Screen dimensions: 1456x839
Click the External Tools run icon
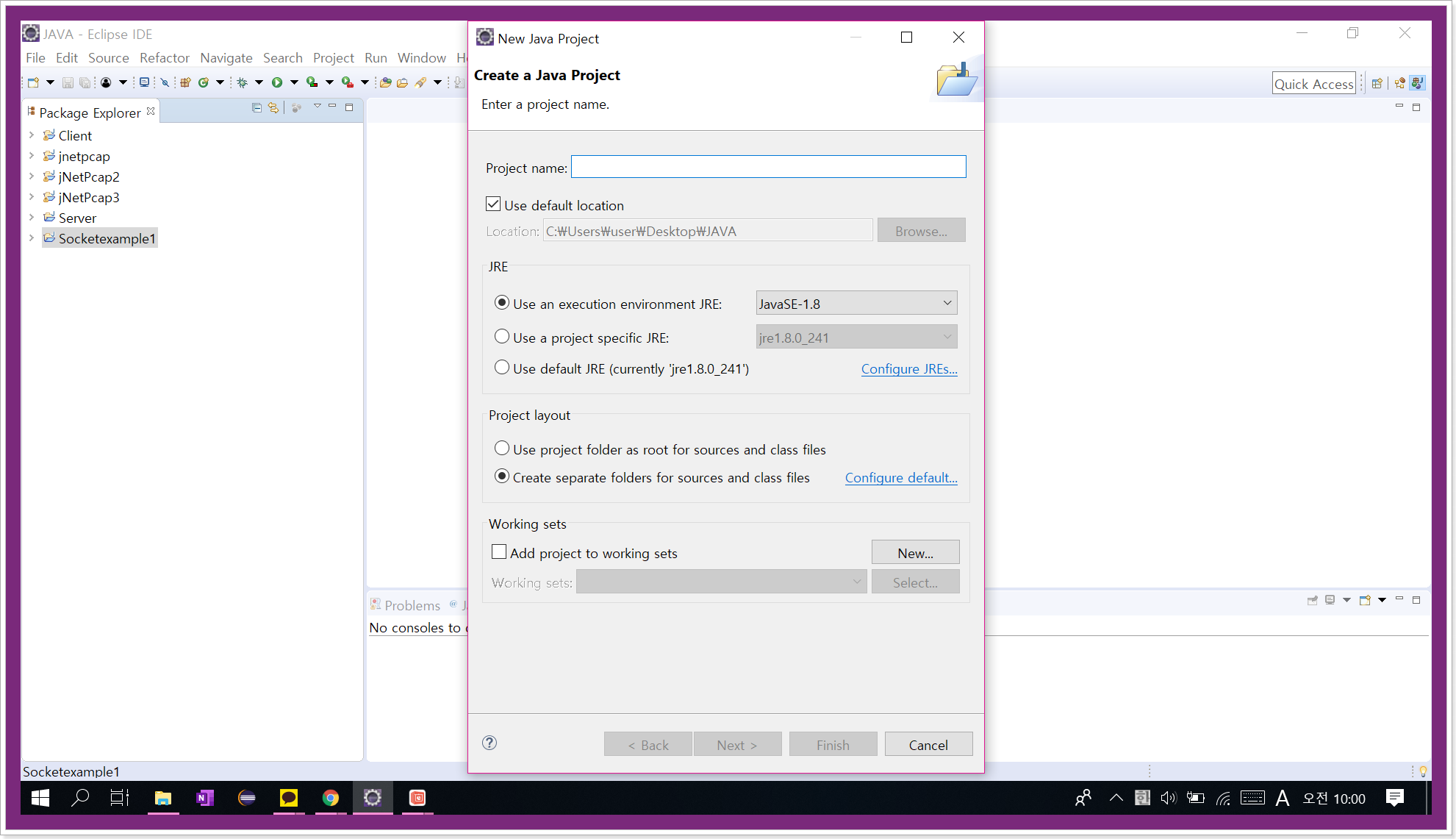348,82
